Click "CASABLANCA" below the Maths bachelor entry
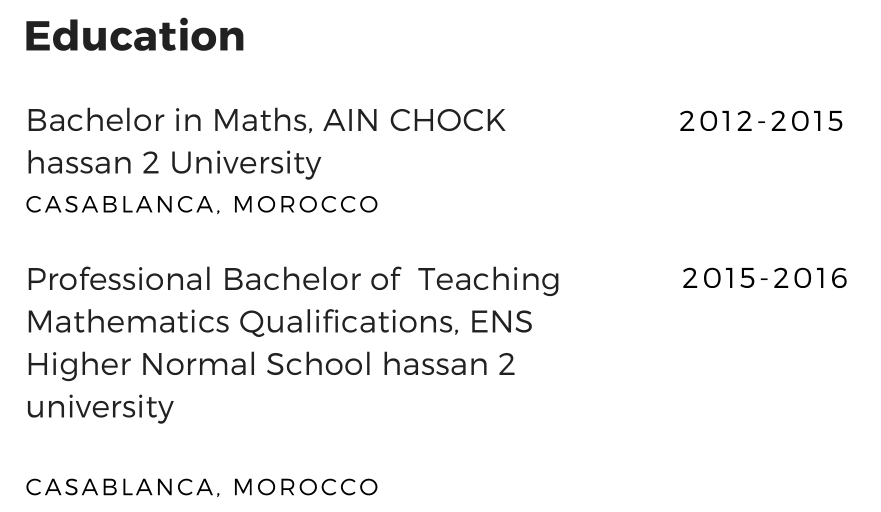The height and width of the screenshot is (512, 881). [120, 205]
